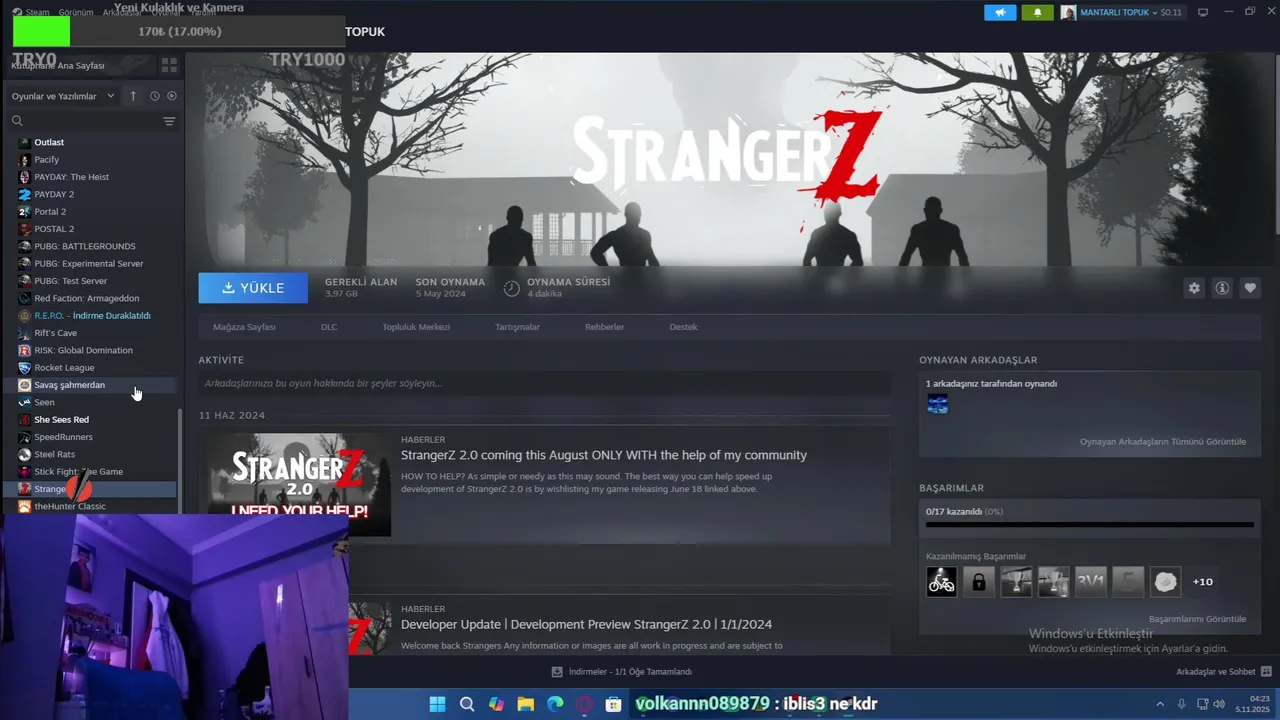Screen dimensions: 1280x720
Task: Open notifications bell button
Action: coord(1037,13)
